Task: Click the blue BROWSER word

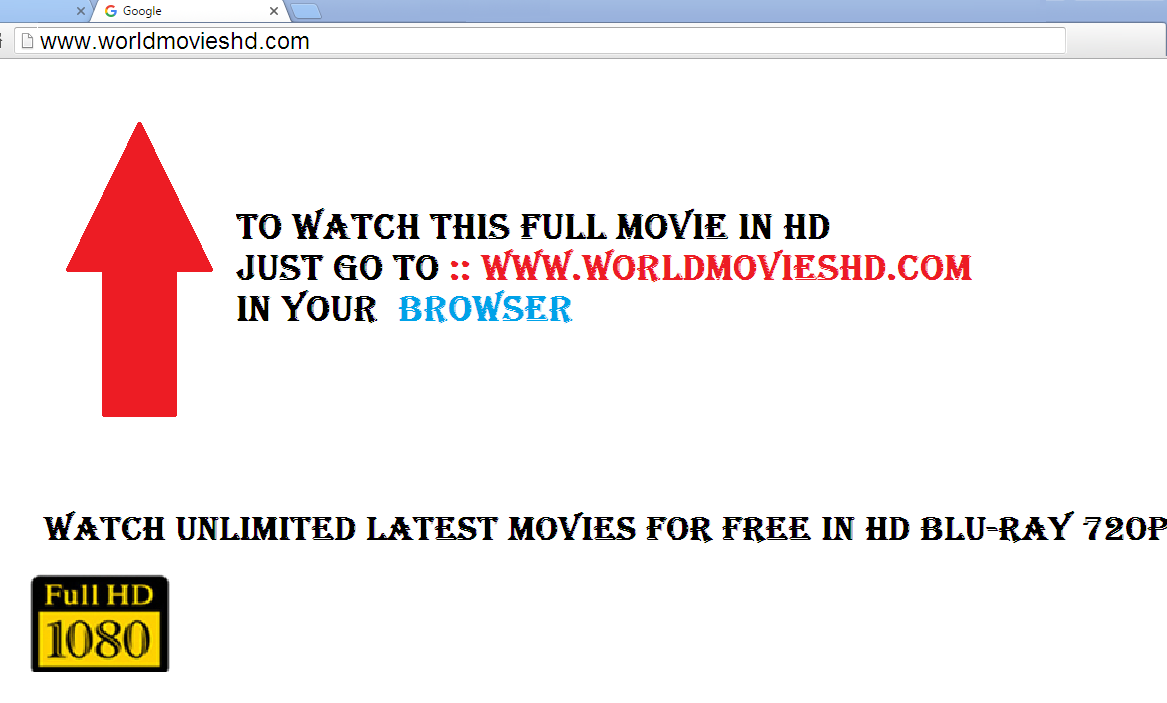Action: (x=485, y=309)
